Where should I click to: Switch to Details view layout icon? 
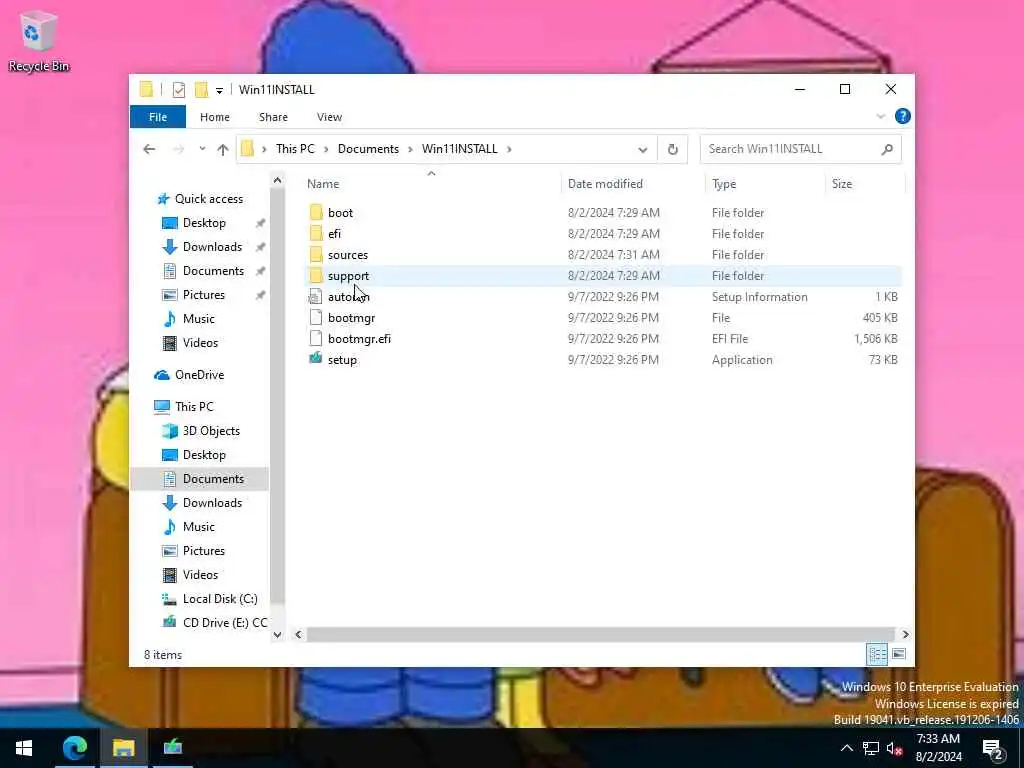(876, 654)
